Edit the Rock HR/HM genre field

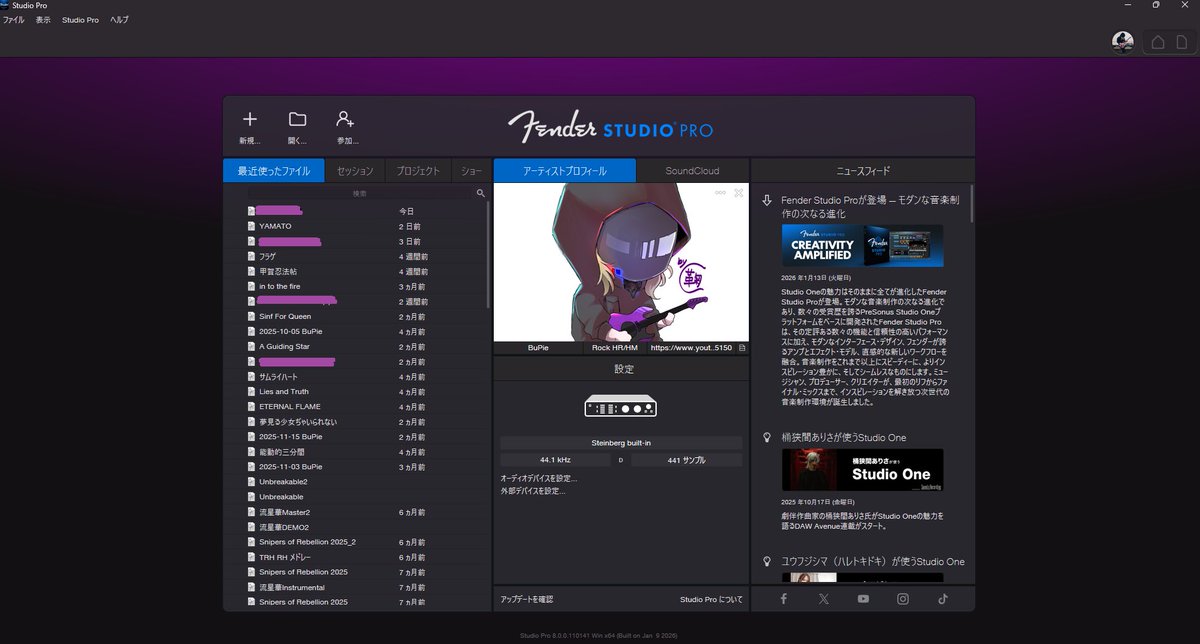pyautogui.click(x=614, y=348)
